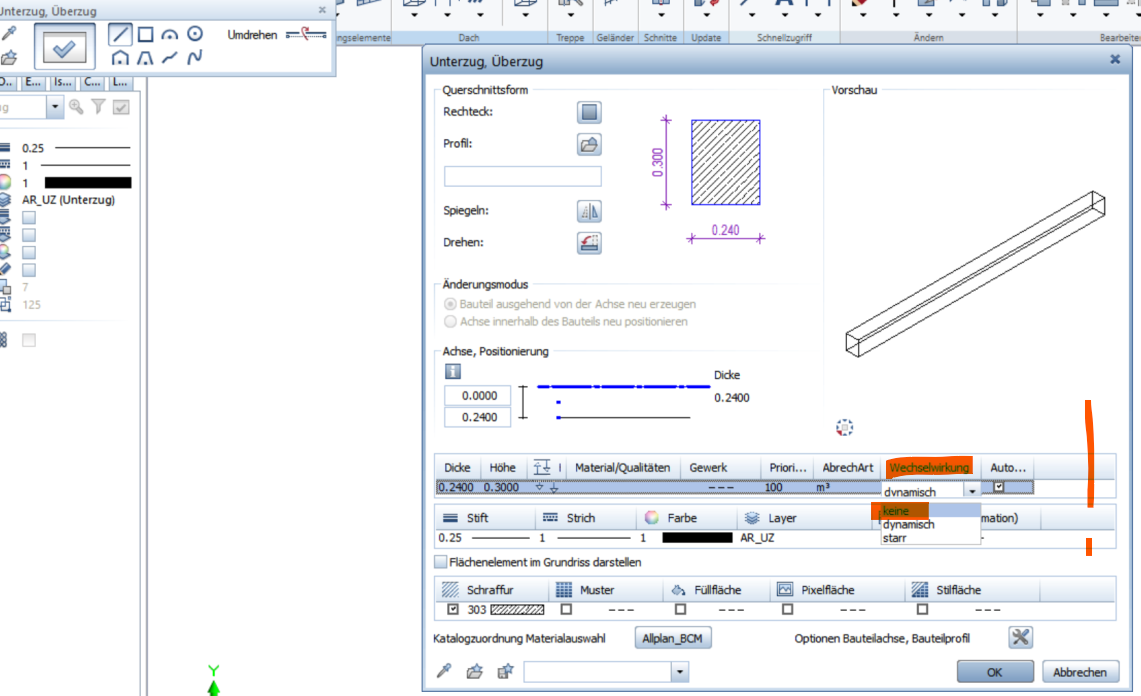Select the straight line drawing tool

coord(119,35)
